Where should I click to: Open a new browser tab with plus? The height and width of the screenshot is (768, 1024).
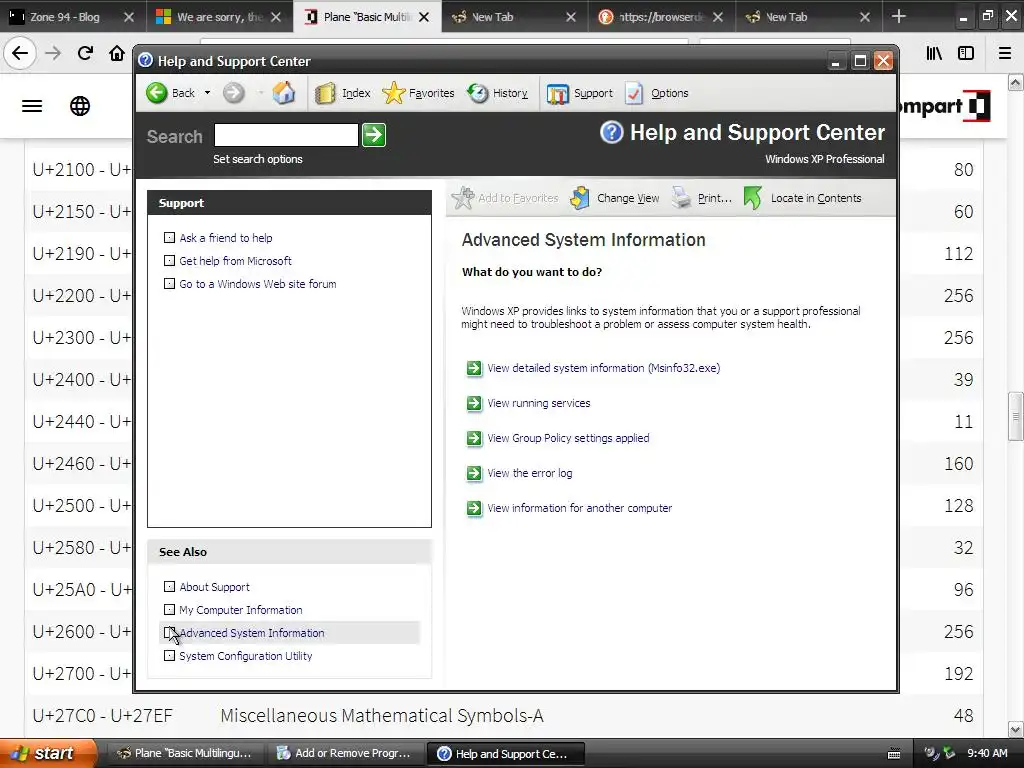click(x=899, y=16)
